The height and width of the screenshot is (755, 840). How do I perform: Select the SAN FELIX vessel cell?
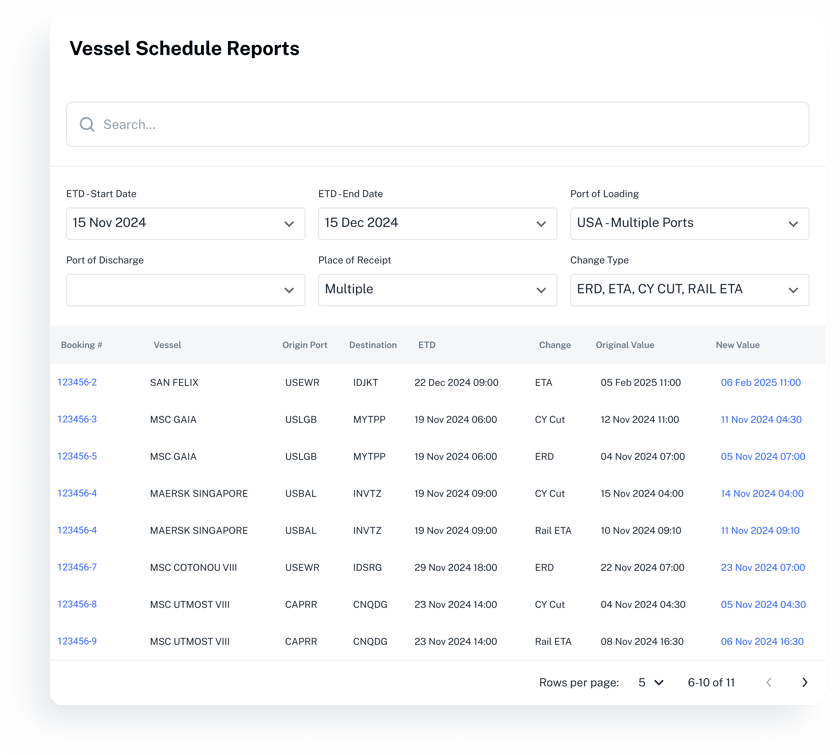[x=174, y=383]
